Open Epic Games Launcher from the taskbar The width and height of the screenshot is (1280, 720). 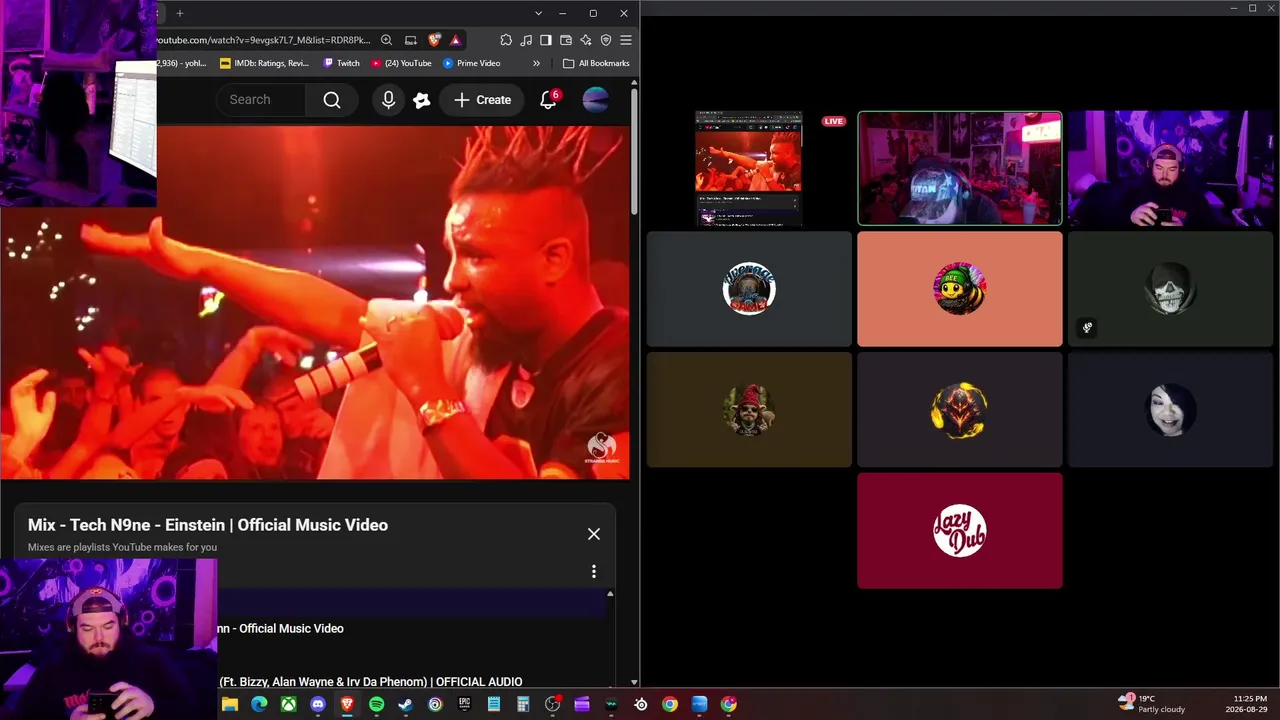tap(464, 704)
